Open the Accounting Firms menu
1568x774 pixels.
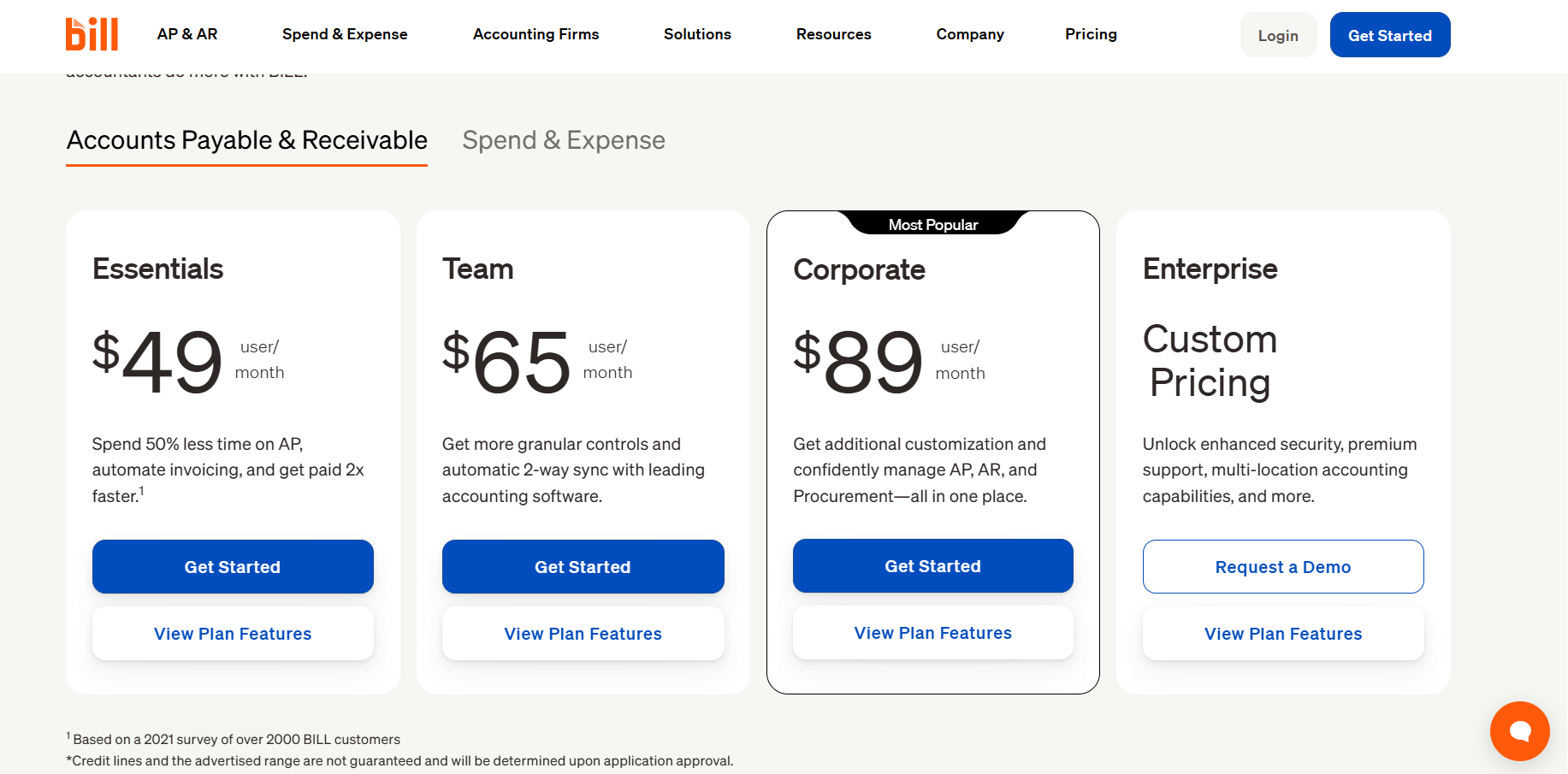535,34
